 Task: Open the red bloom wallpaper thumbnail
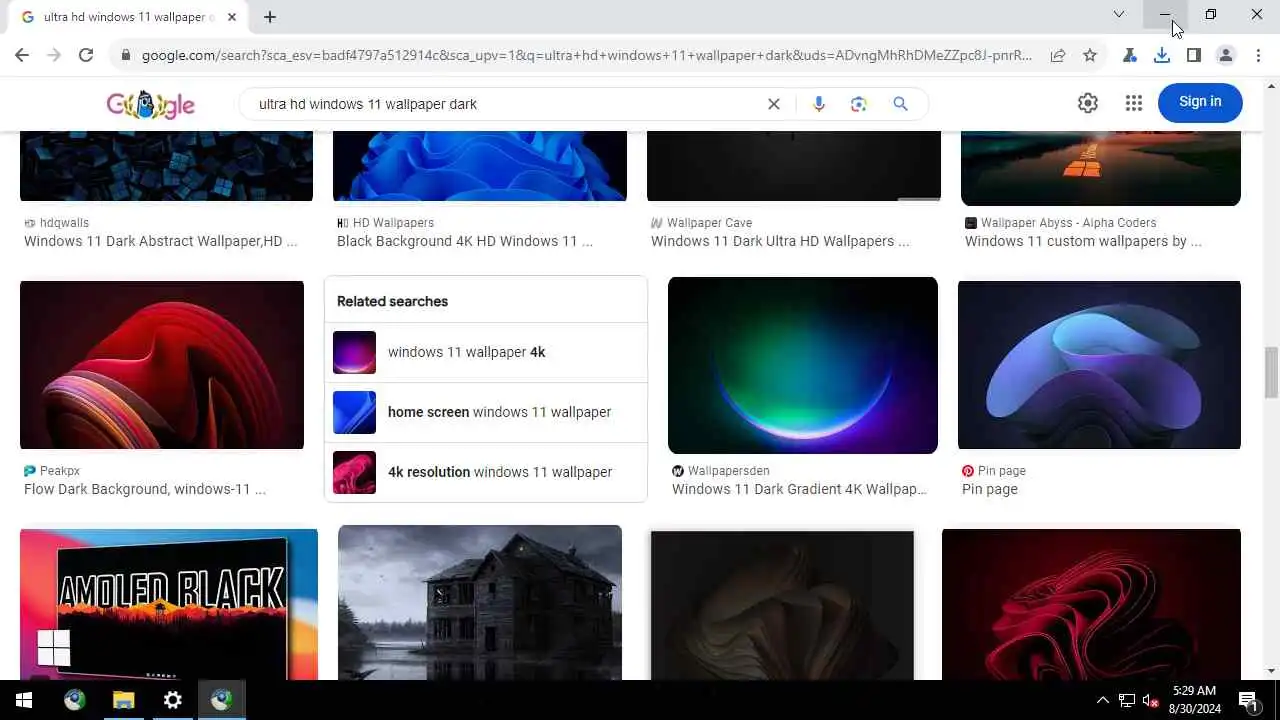1091,604
